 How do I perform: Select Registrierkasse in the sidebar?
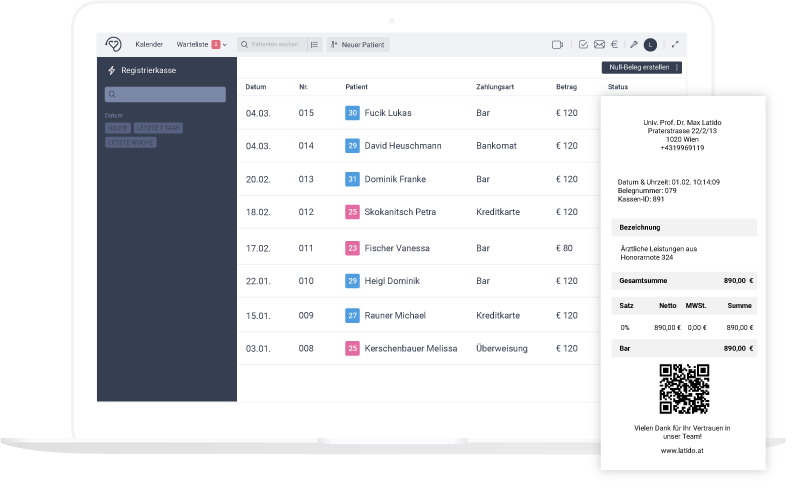147,70
